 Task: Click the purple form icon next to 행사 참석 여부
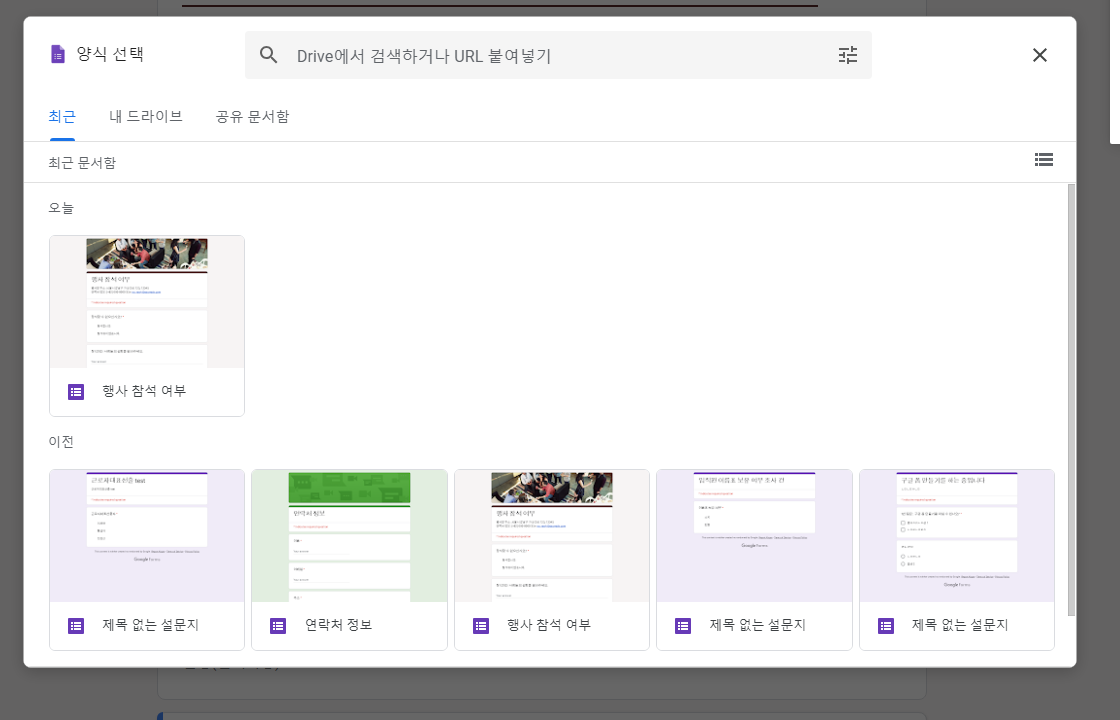point(75,391)
